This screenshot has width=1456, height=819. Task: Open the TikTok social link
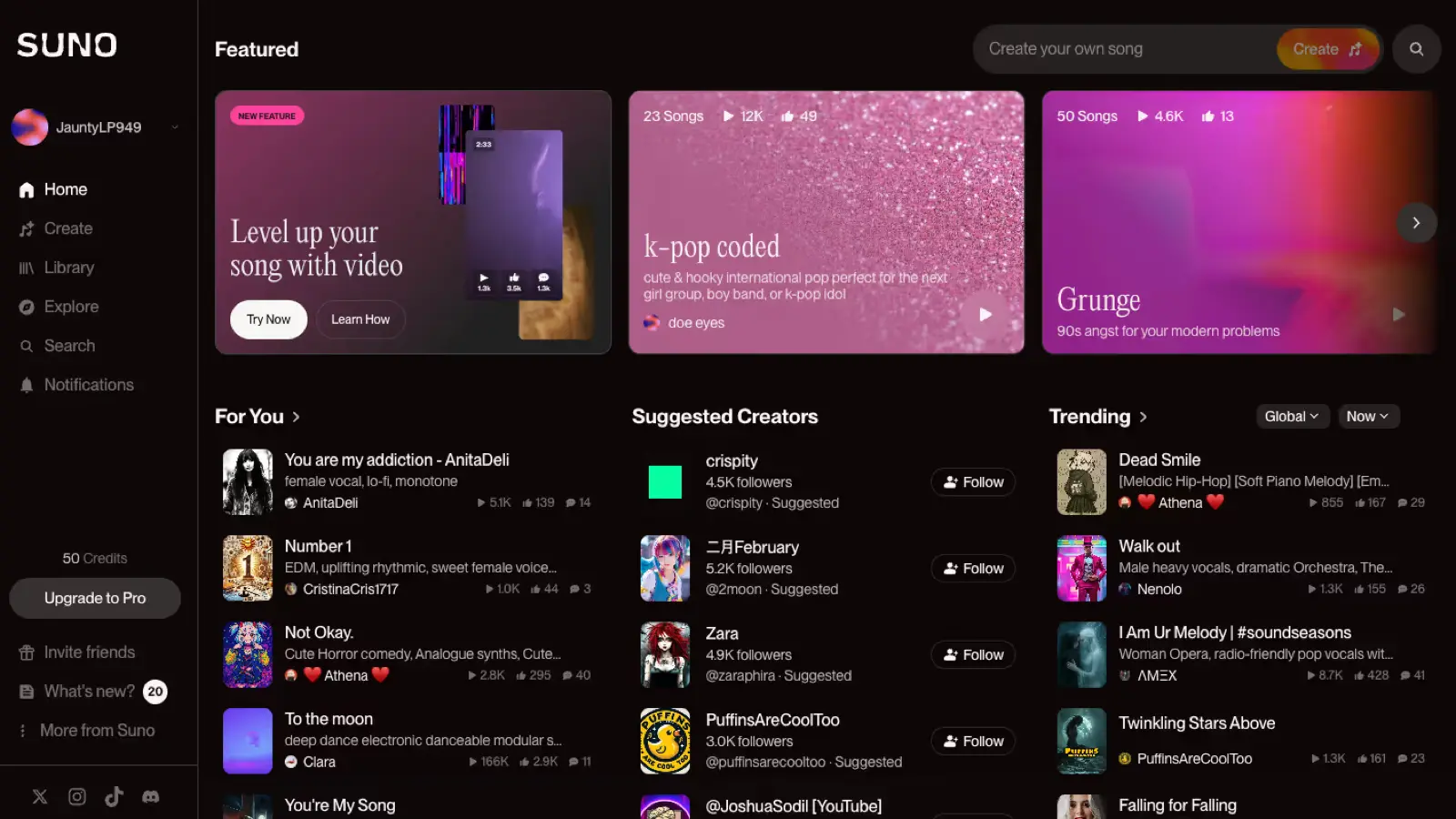pos(114,796)
